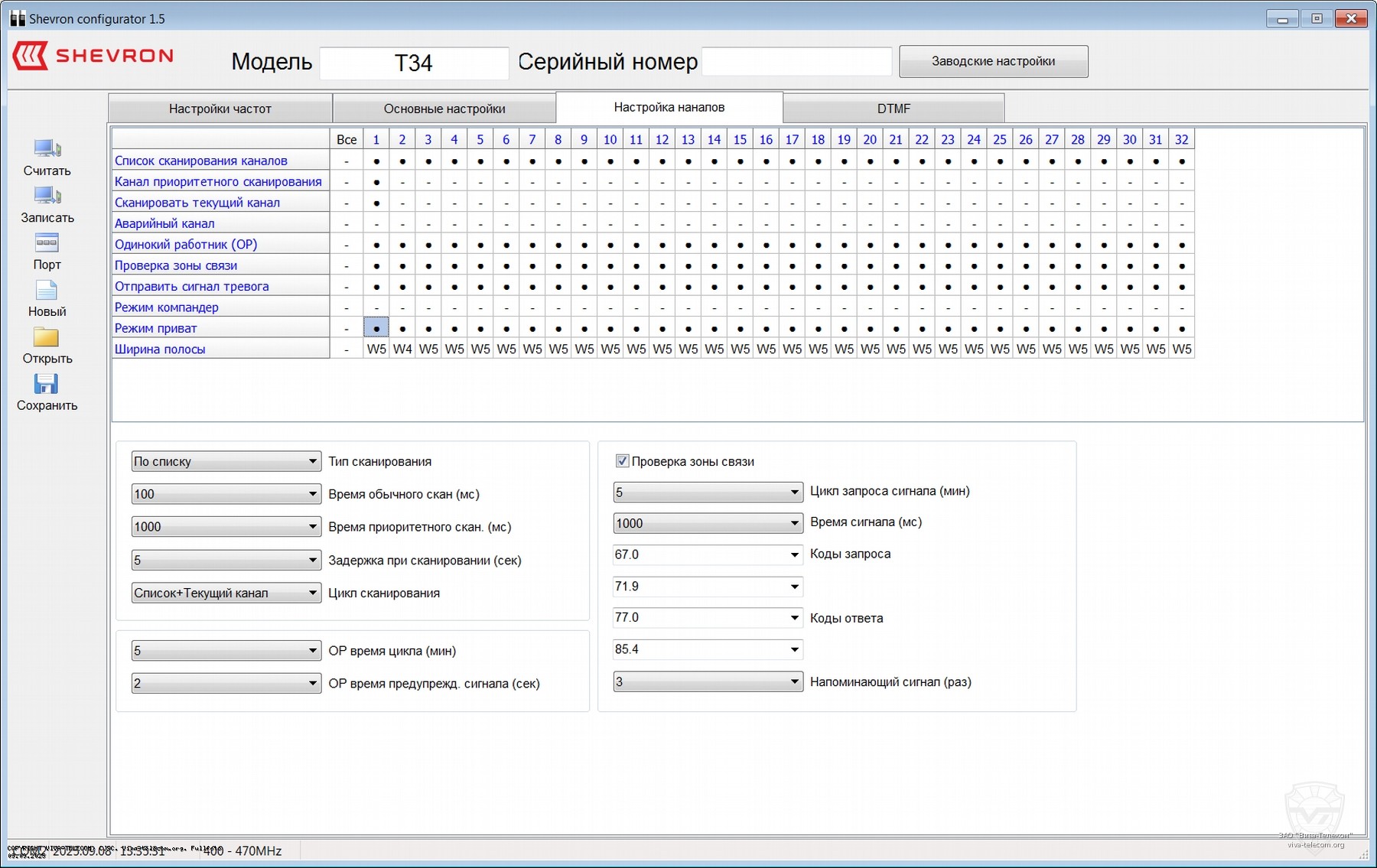Select channel 16 column header

point(766,139)
